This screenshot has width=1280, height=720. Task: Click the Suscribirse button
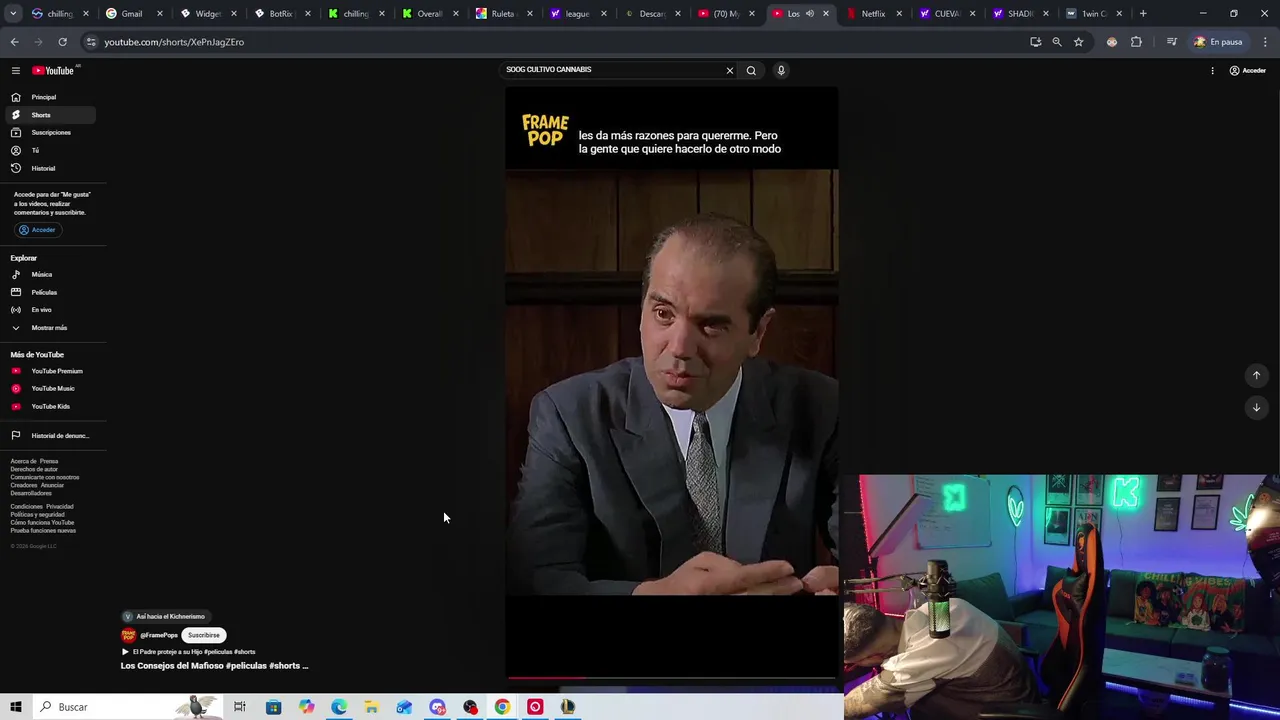click(x=204, y=635)
